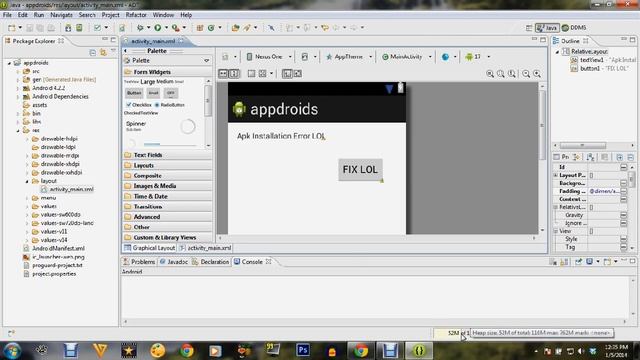Collapse the res folder in Package Explorer
This screenshot has height=360, width=640.
pos(18,131)
